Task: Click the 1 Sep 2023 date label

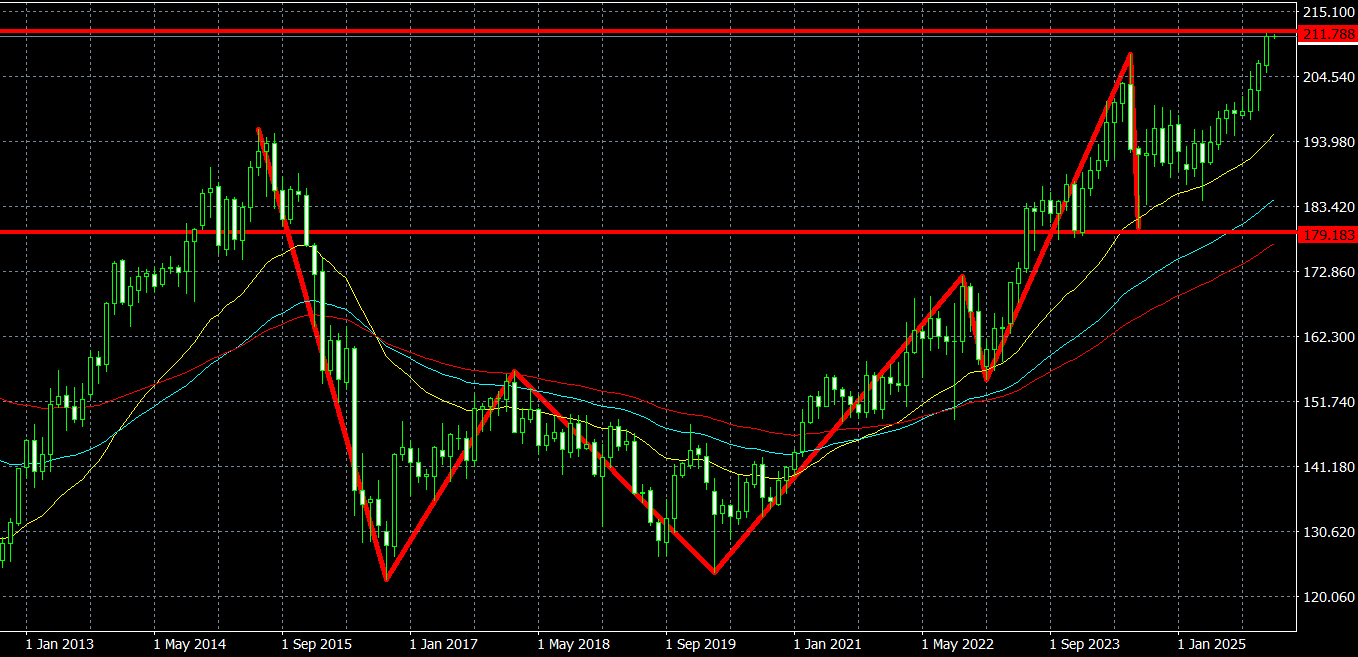Action: click(x=1085, y=644)
